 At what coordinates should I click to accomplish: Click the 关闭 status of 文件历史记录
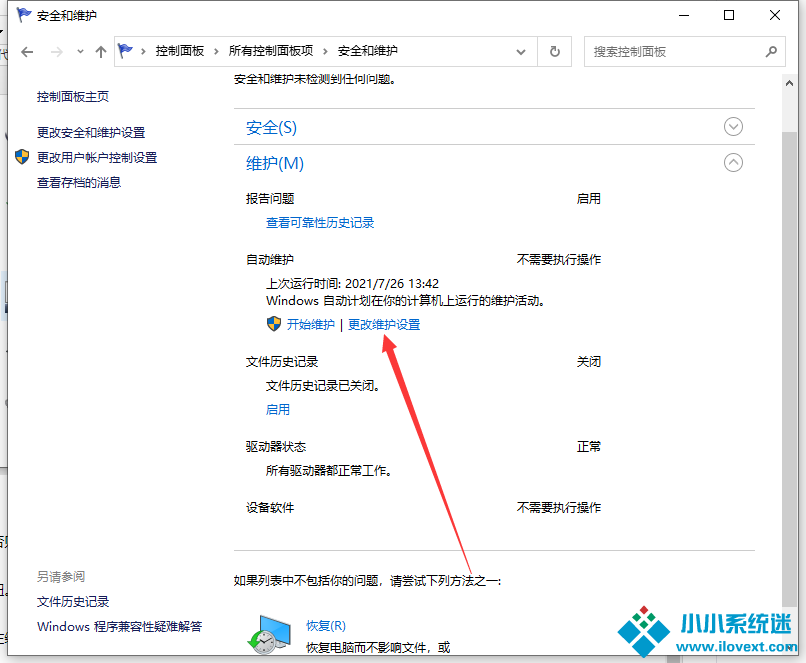tap(589, 362)
